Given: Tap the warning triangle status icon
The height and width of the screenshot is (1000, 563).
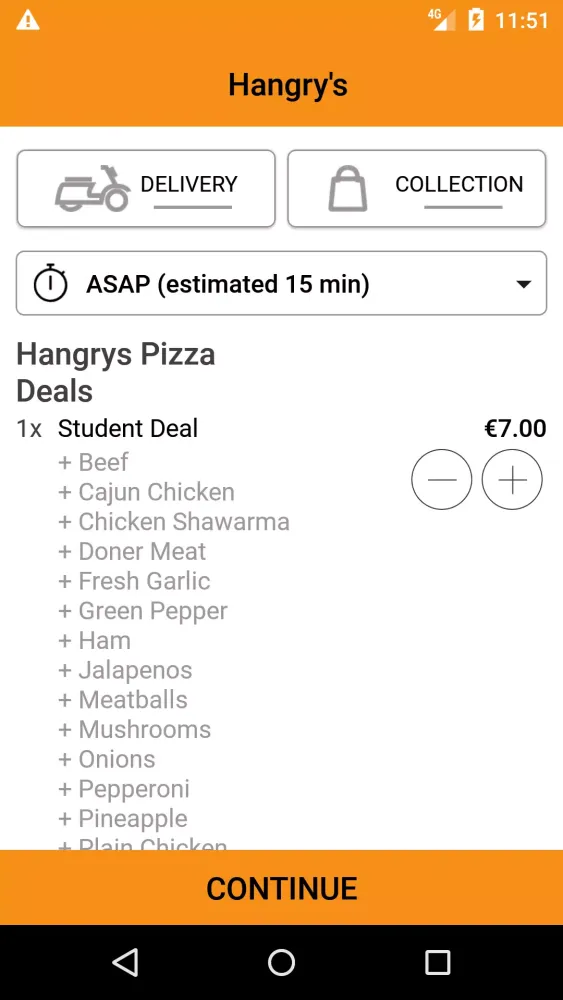Looking at the screenshot, I should click(28, 20).
